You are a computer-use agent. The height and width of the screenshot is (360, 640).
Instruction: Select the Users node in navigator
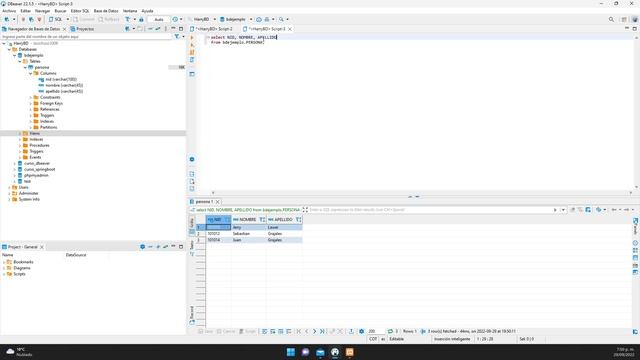click(x=23, y=187)
